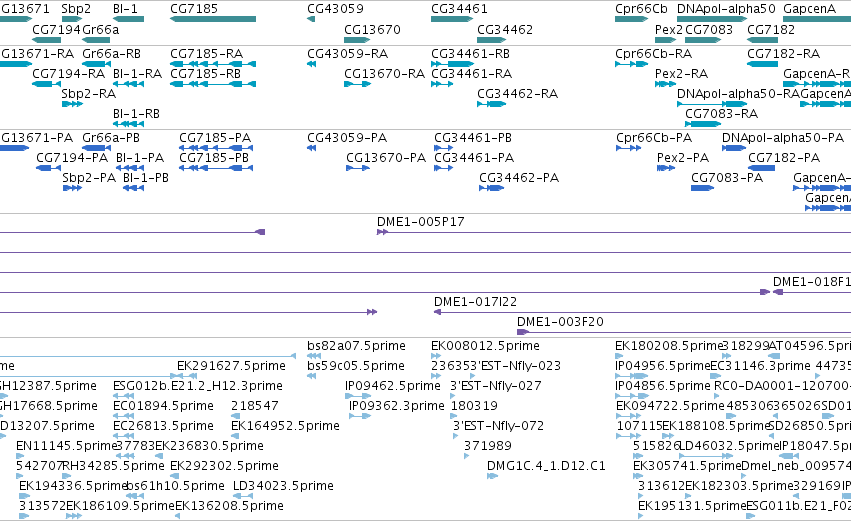The height and width of the screenshot is (521, 851).
Task: Select EST IP09362.3prime
Action: pos(397,406)
